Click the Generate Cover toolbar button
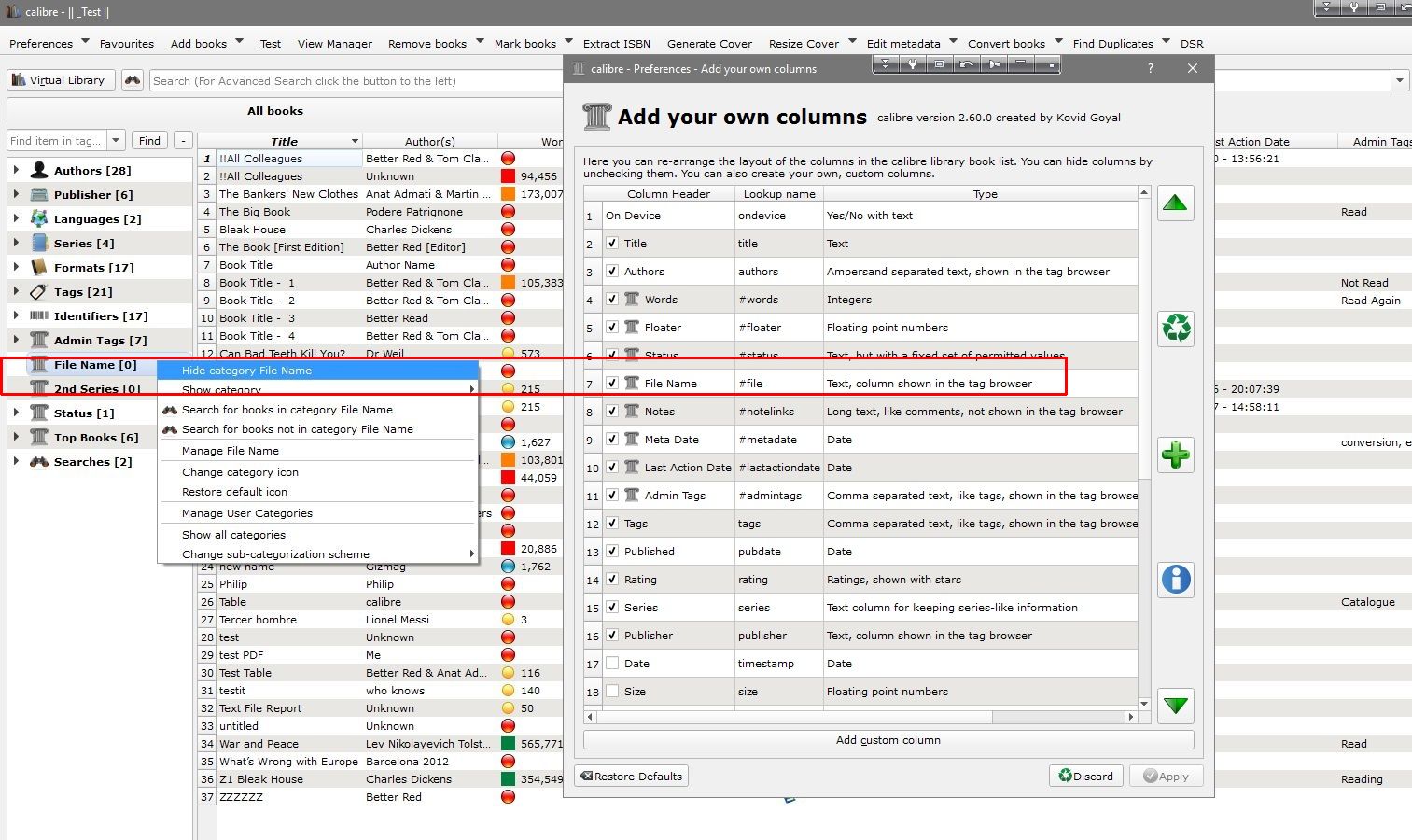The width and height of the screenshot is (1412, 840). click(709, 44)
